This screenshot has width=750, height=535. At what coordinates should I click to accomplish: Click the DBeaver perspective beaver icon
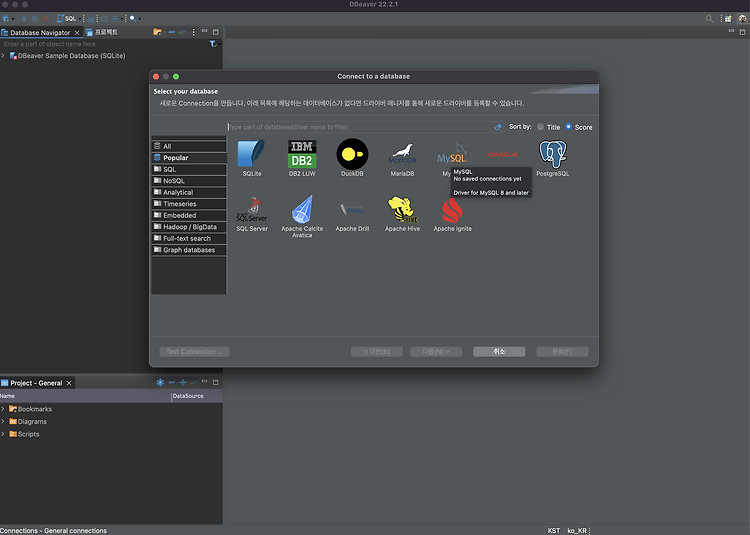point(742,19)
